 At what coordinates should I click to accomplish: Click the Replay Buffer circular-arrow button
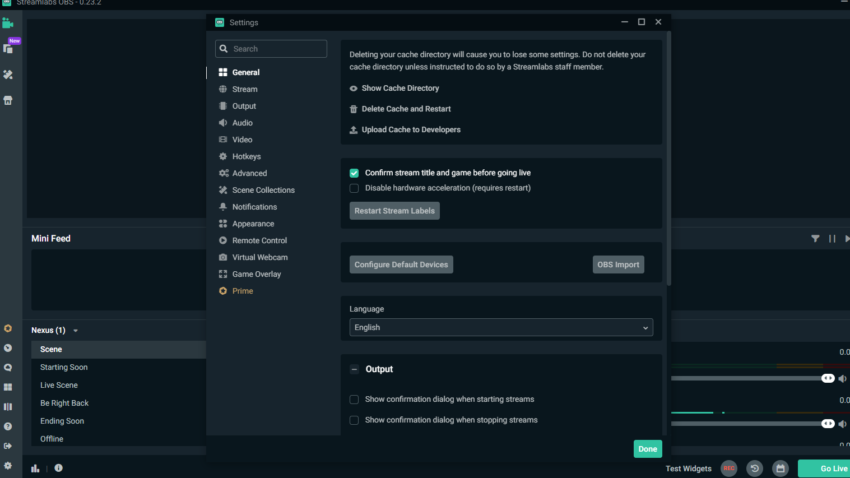(x=755, y=468)
